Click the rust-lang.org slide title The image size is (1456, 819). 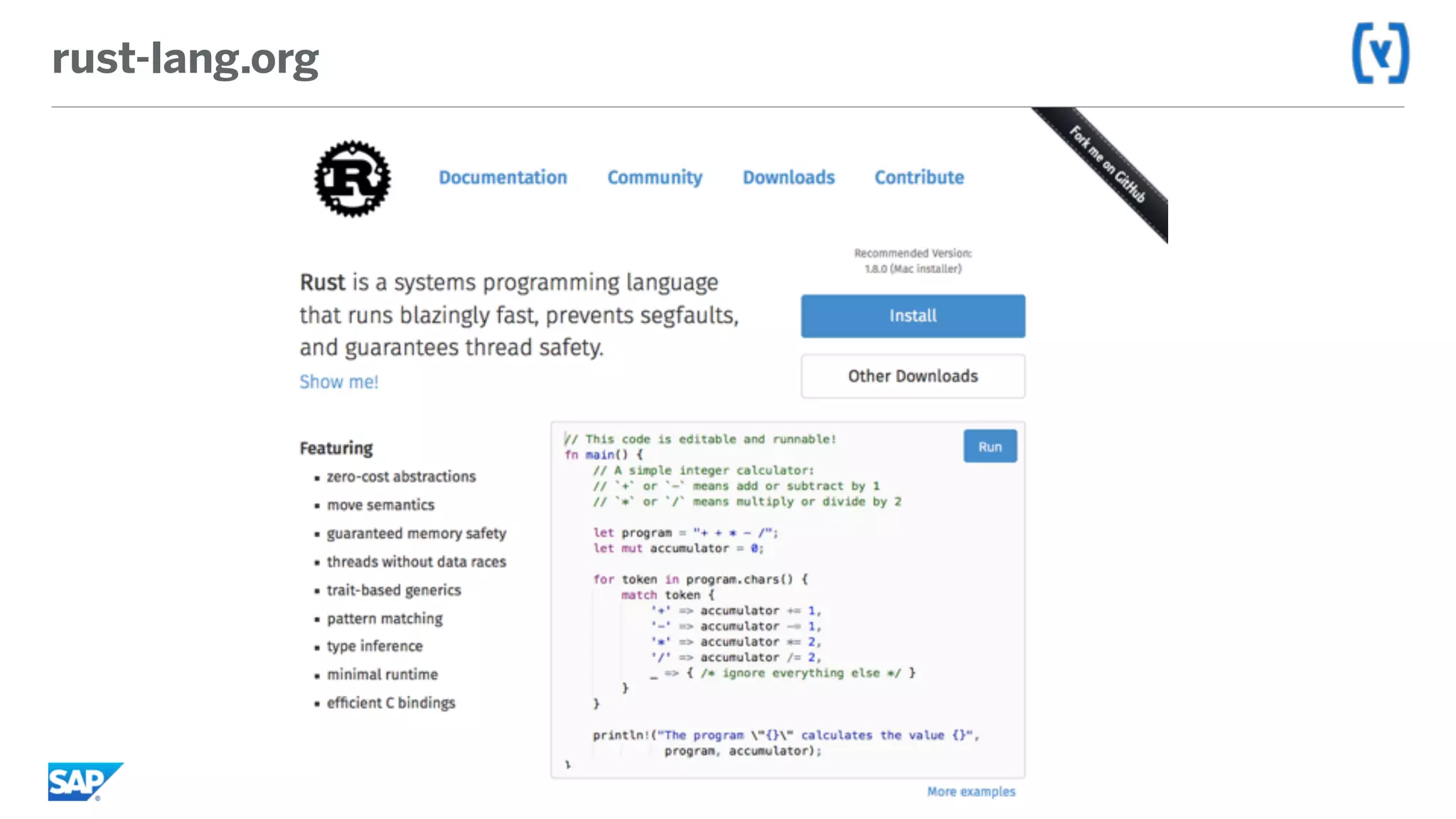click(x=186, y=58)
